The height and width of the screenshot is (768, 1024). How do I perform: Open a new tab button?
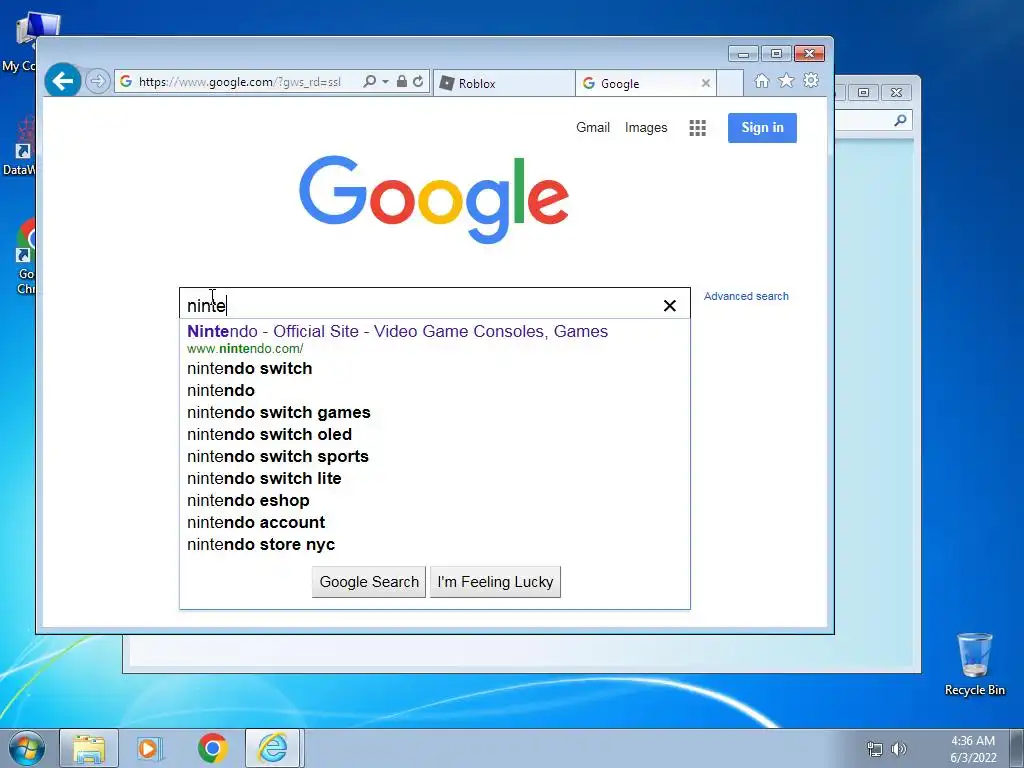(x=730, y=83)
